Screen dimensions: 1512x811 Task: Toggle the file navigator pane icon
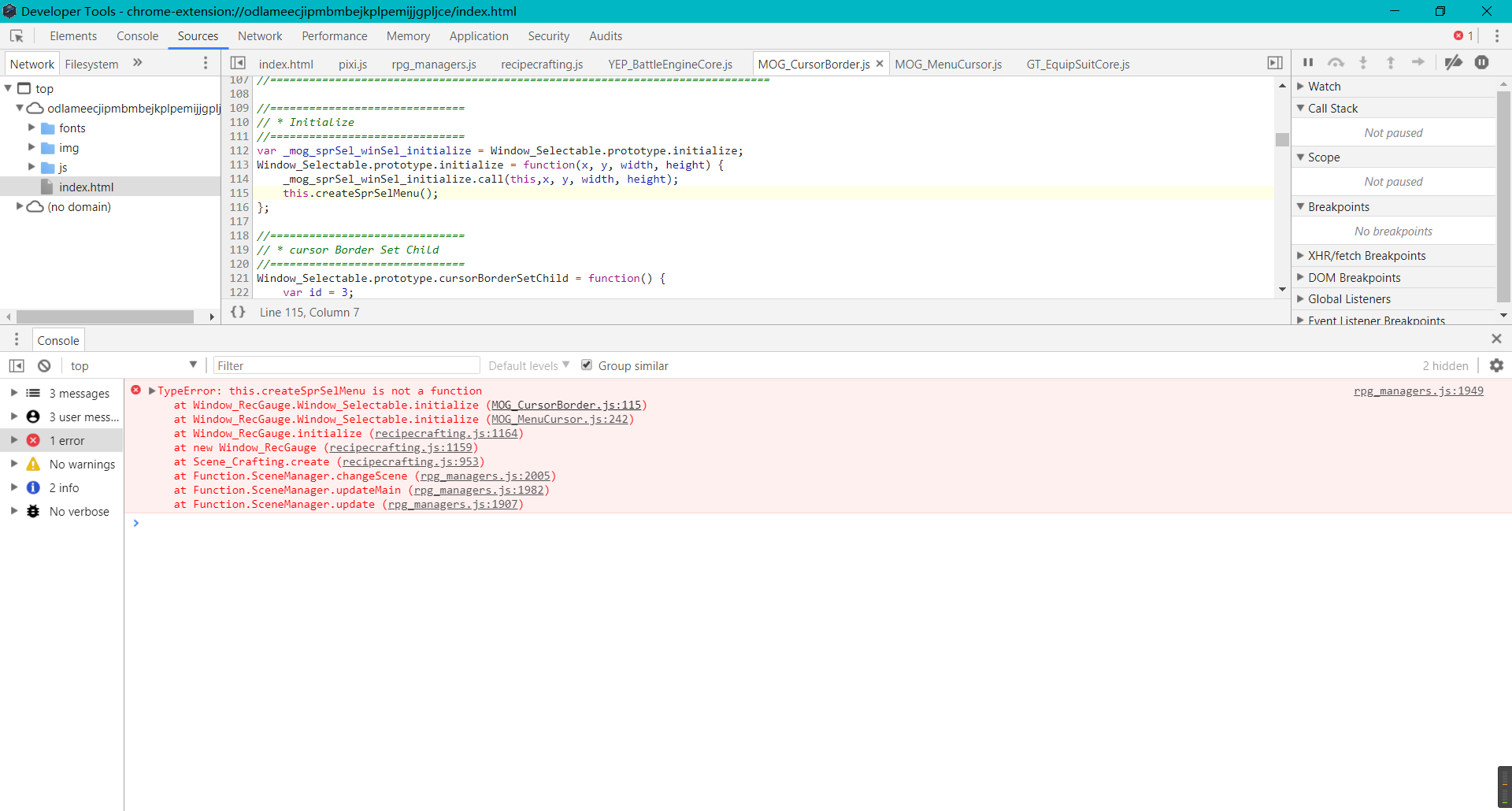coord(238,63)
